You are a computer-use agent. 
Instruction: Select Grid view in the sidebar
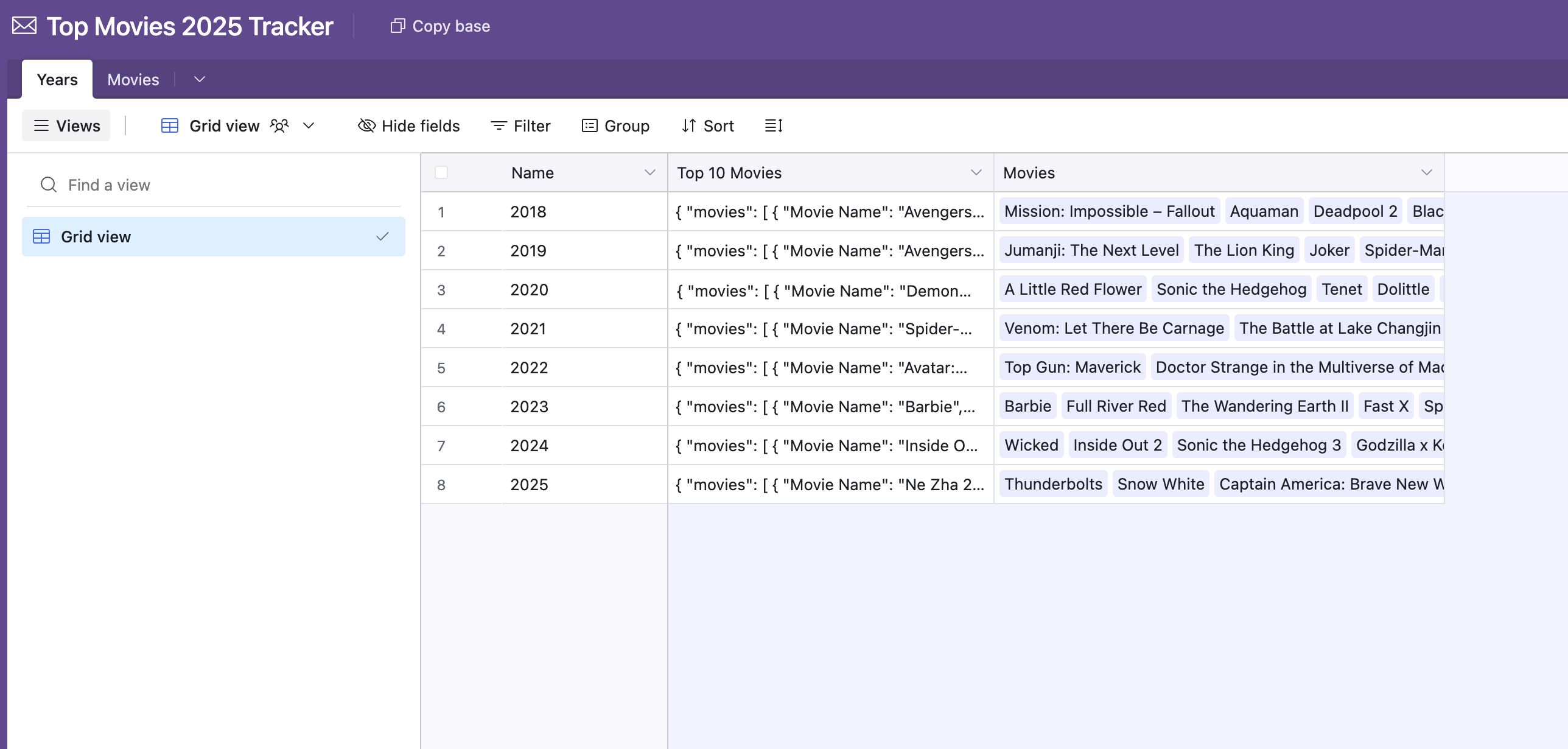tap(214, 236)
